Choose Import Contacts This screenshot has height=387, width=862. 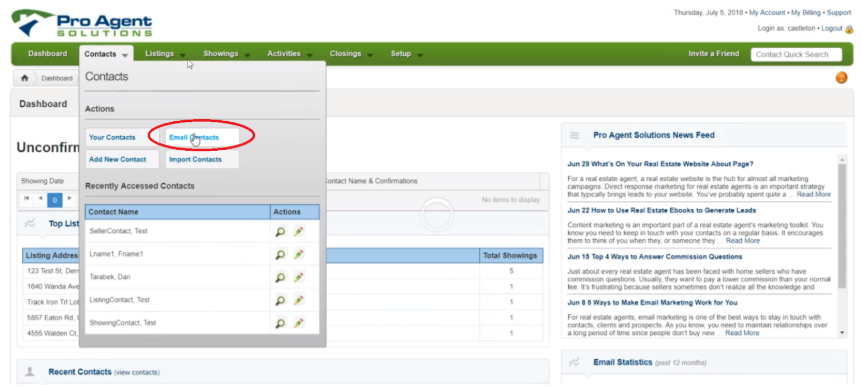pyautogui.click(x=202, y=159)
